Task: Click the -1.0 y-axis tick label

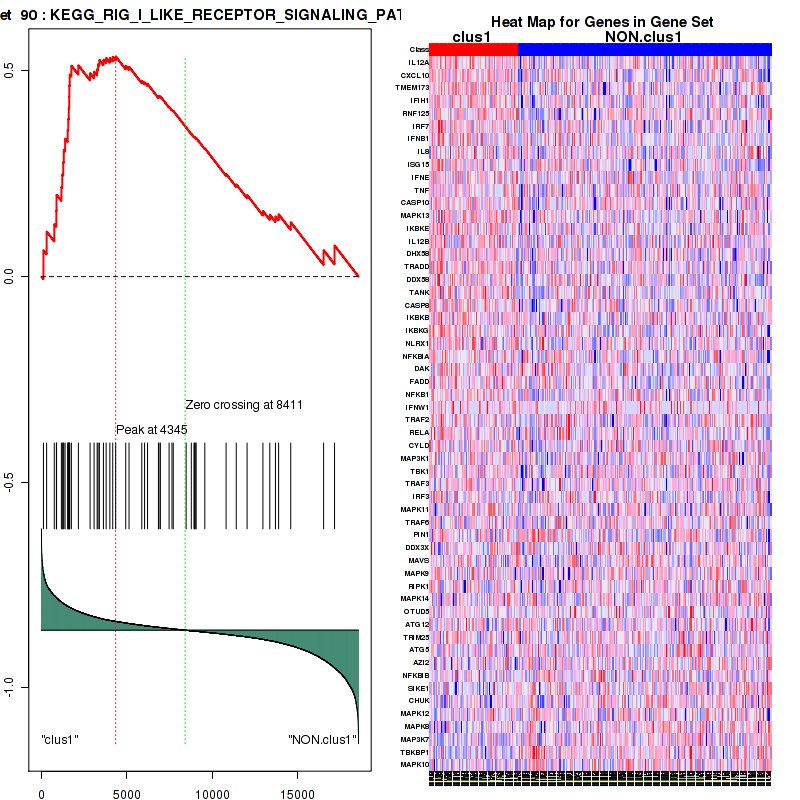Action: pos(9,685)
